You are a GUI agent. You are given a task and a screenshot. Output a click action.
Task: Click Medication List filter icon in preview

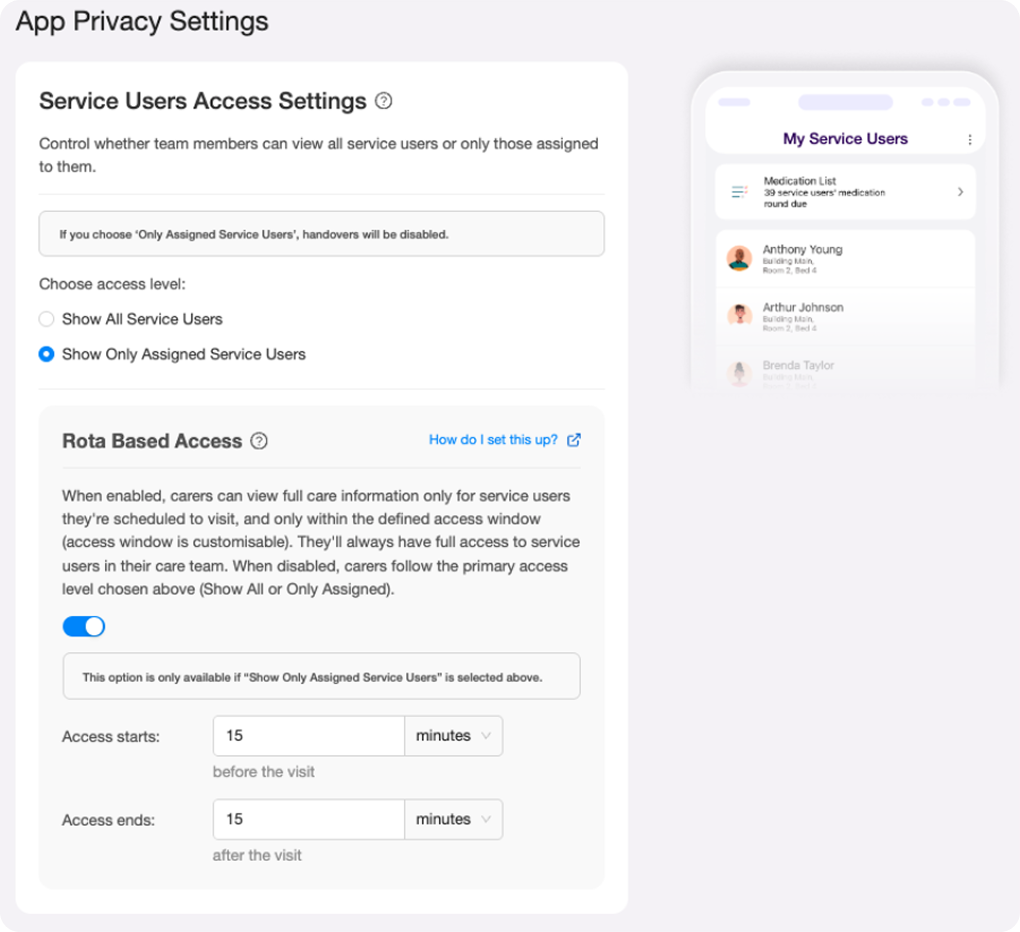click(739, 191)
